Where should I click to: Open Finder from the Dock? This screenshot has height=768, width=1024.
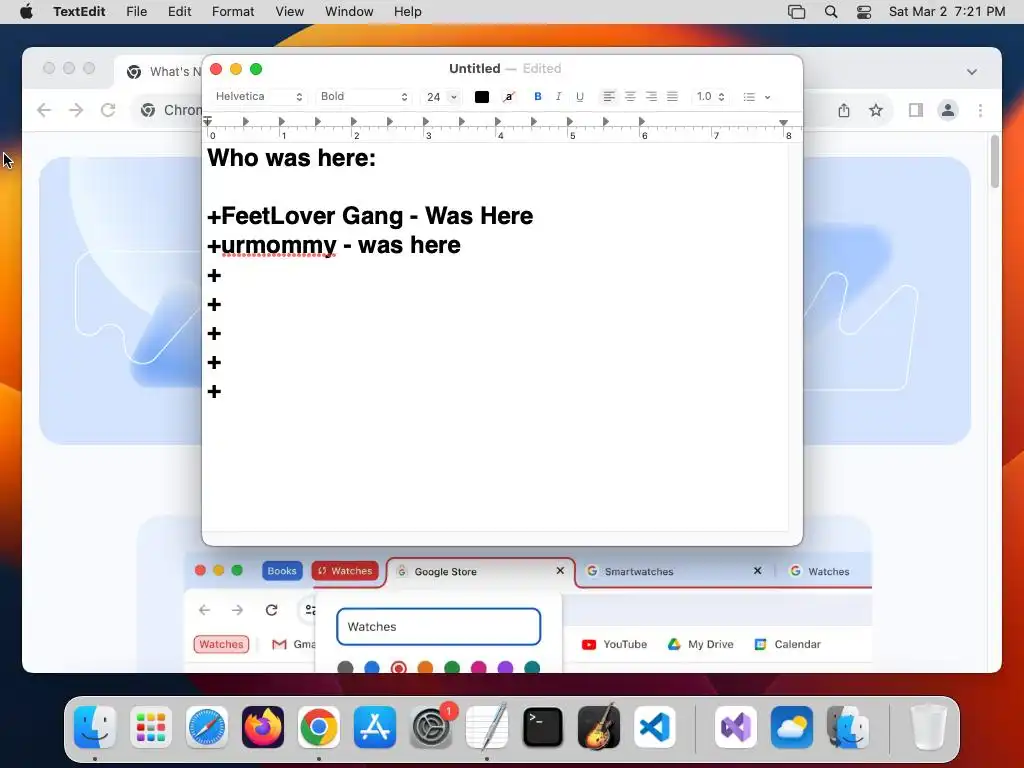pyautogui.click(x=95, y=727)
